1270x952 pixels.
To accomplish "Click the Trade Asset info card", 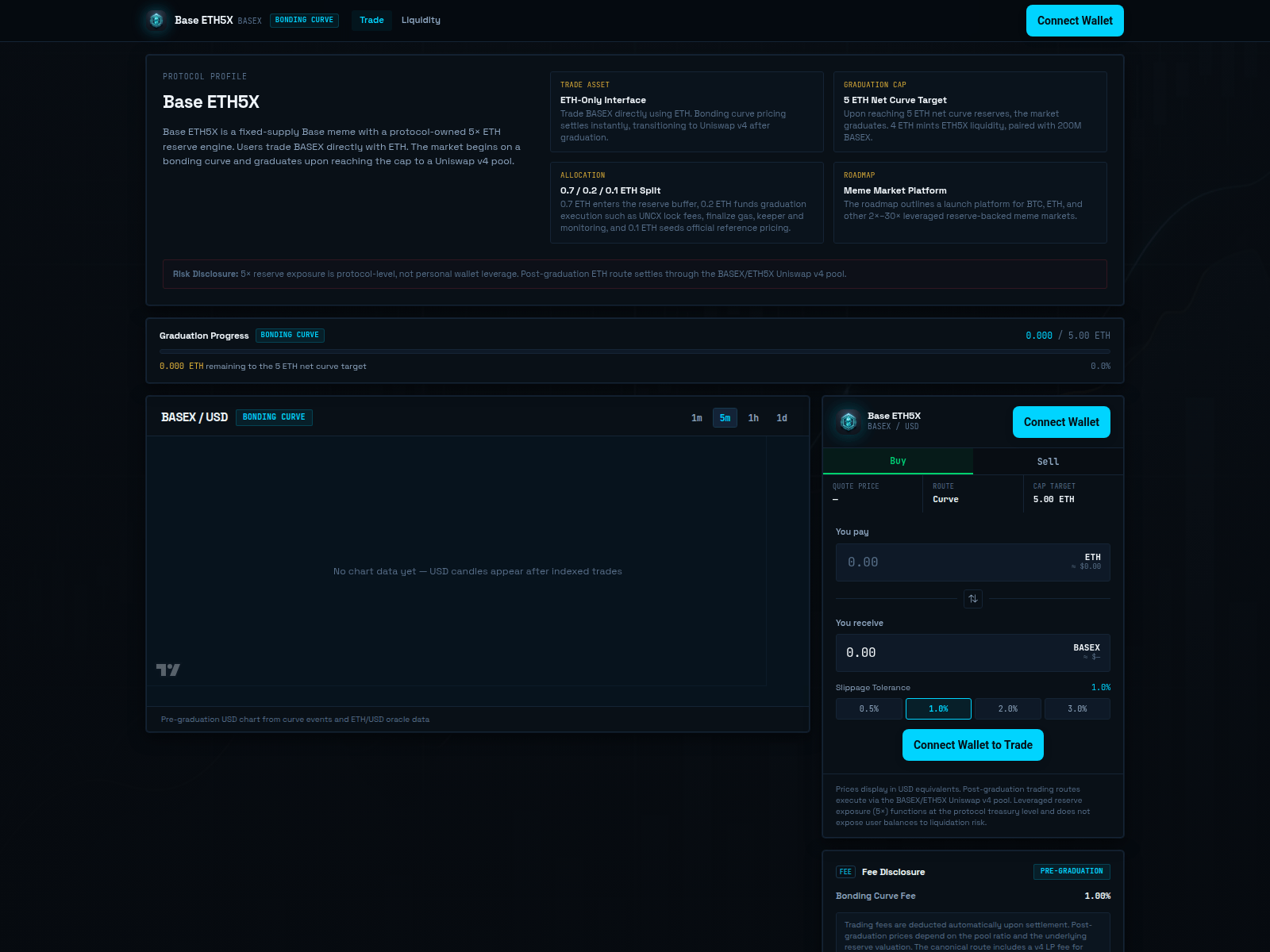I will tap(687, 112).
